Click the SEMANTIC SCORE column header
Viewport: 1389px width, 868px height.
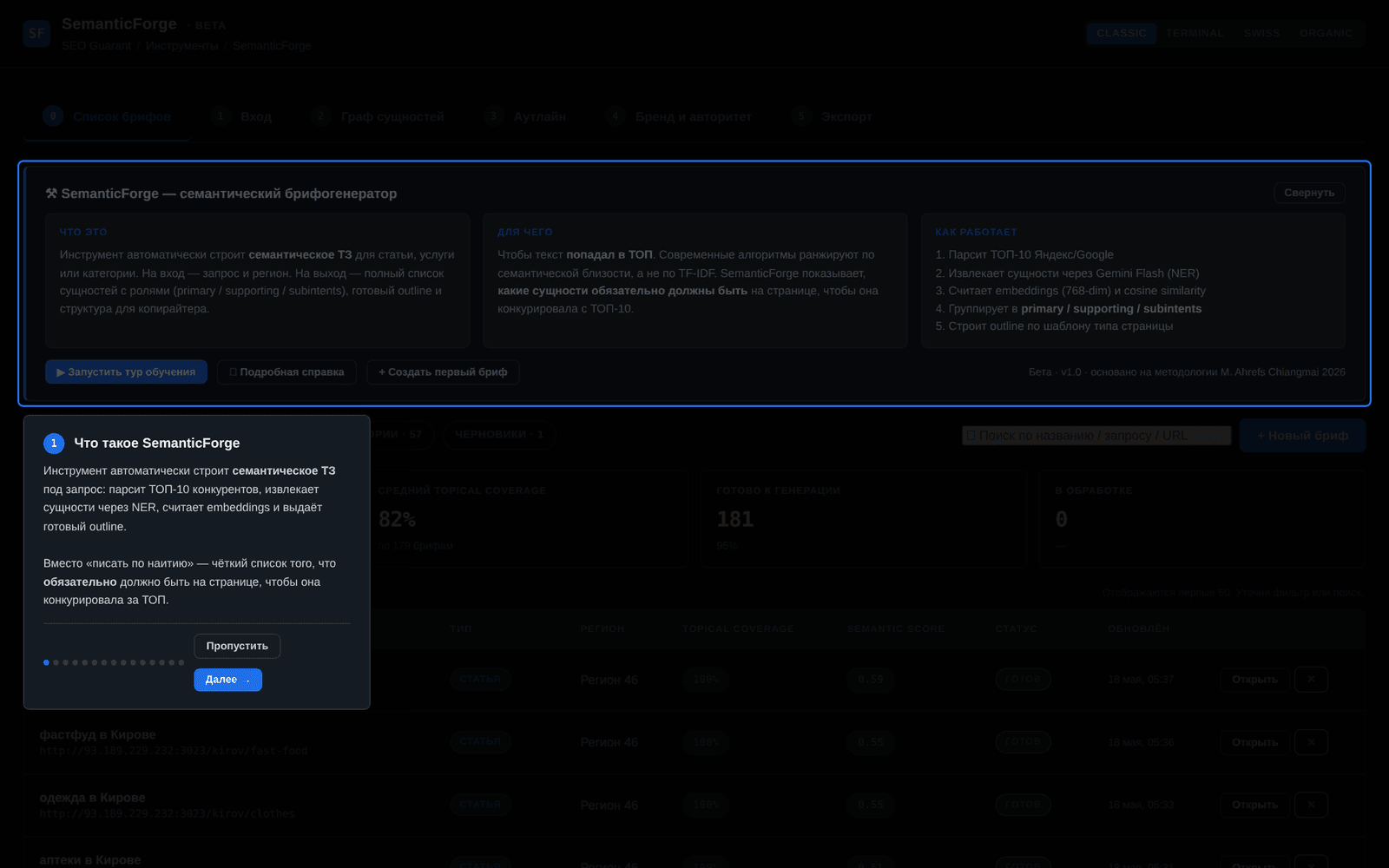click(x=895, y=628)
